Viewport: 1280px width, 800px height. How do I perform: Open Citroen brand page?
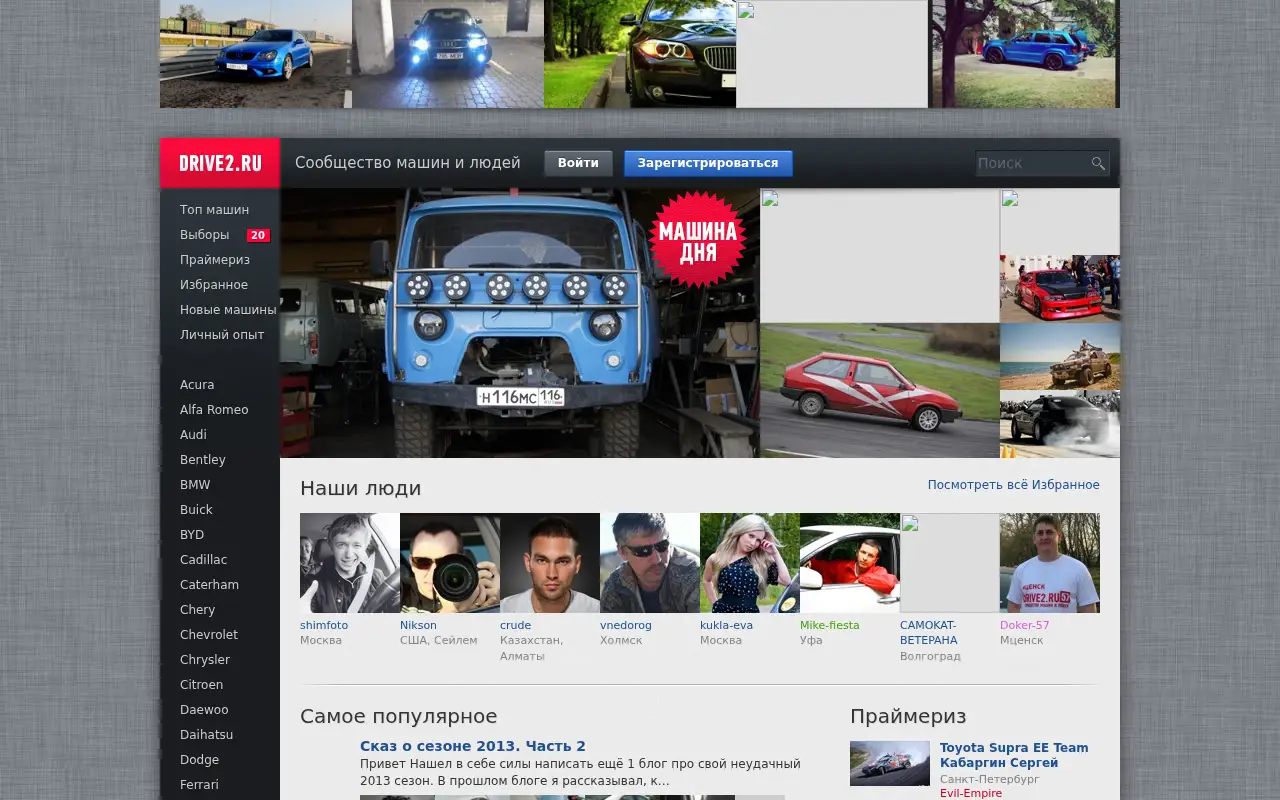(201, 685)
